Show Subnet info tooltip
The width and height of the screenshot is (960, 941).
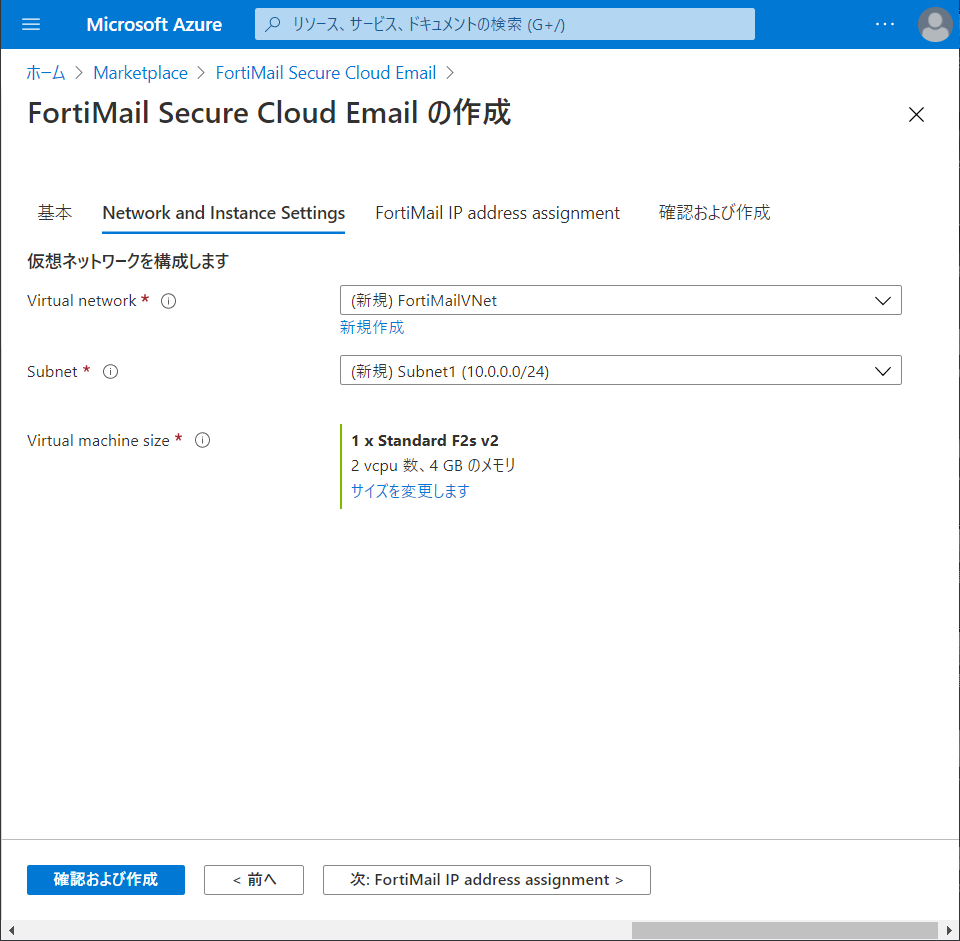coord(110,372)
